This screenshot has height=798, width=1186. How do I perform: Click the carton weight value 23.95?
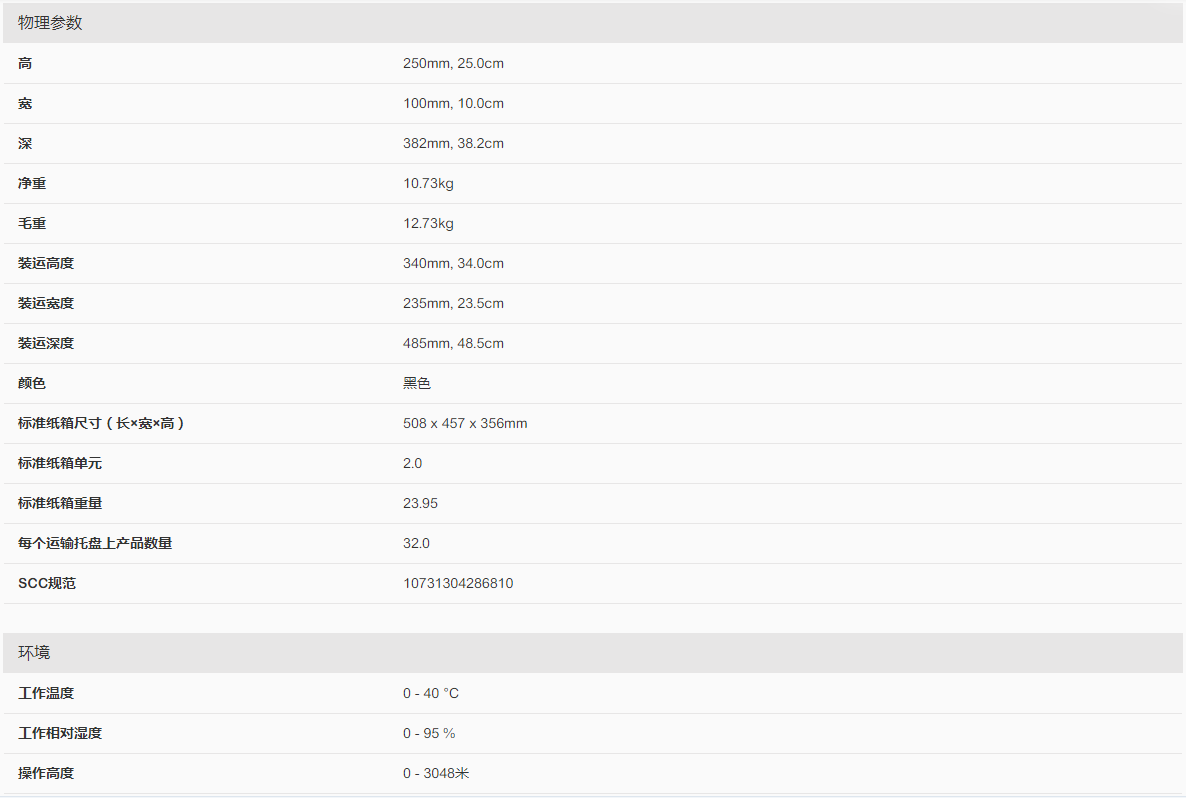[x=420, y=504]
